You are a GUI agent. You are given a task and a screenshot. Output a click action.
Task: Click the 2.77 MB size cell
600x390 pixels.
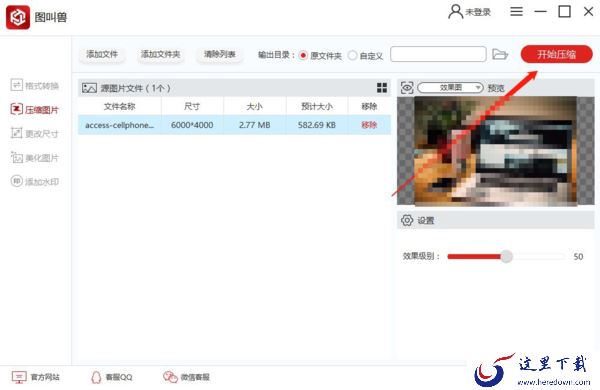tap(254, 125)
